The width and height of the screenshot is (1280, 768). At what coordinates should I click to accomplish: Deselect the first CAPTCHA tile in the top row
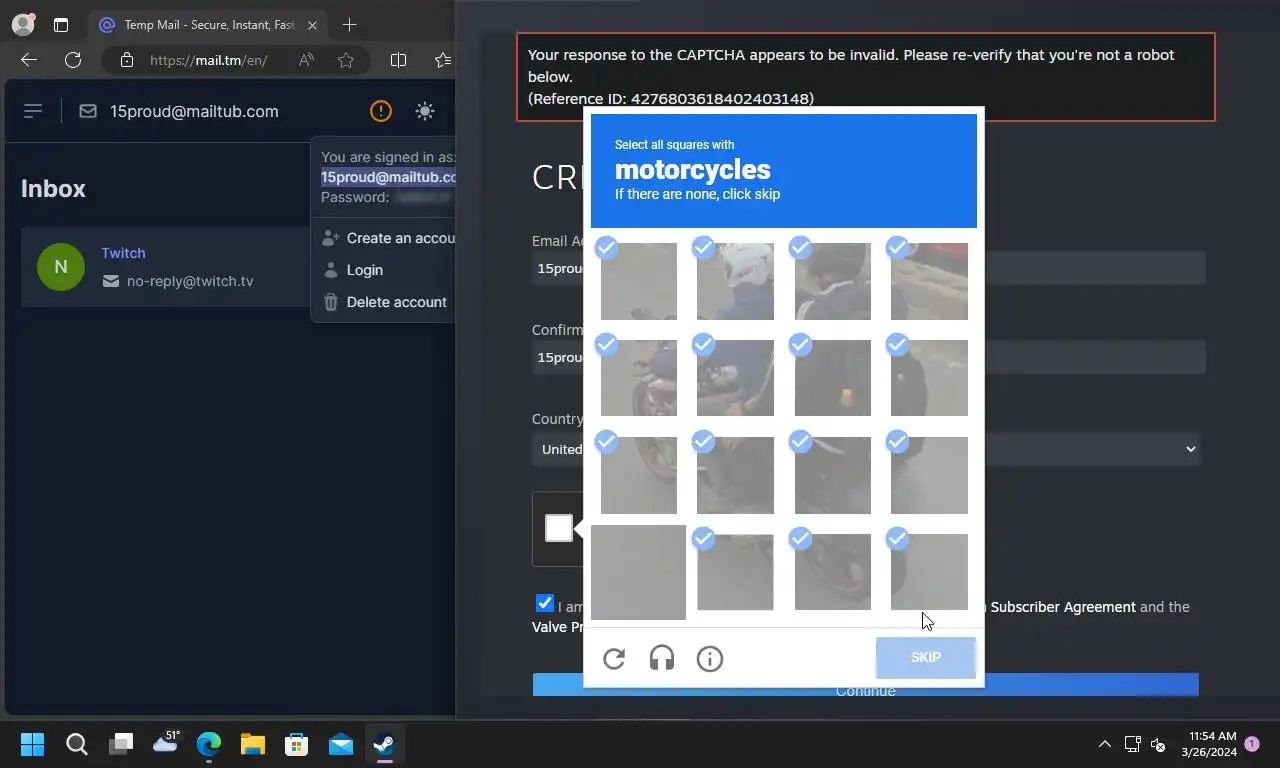tap(639, 281)
